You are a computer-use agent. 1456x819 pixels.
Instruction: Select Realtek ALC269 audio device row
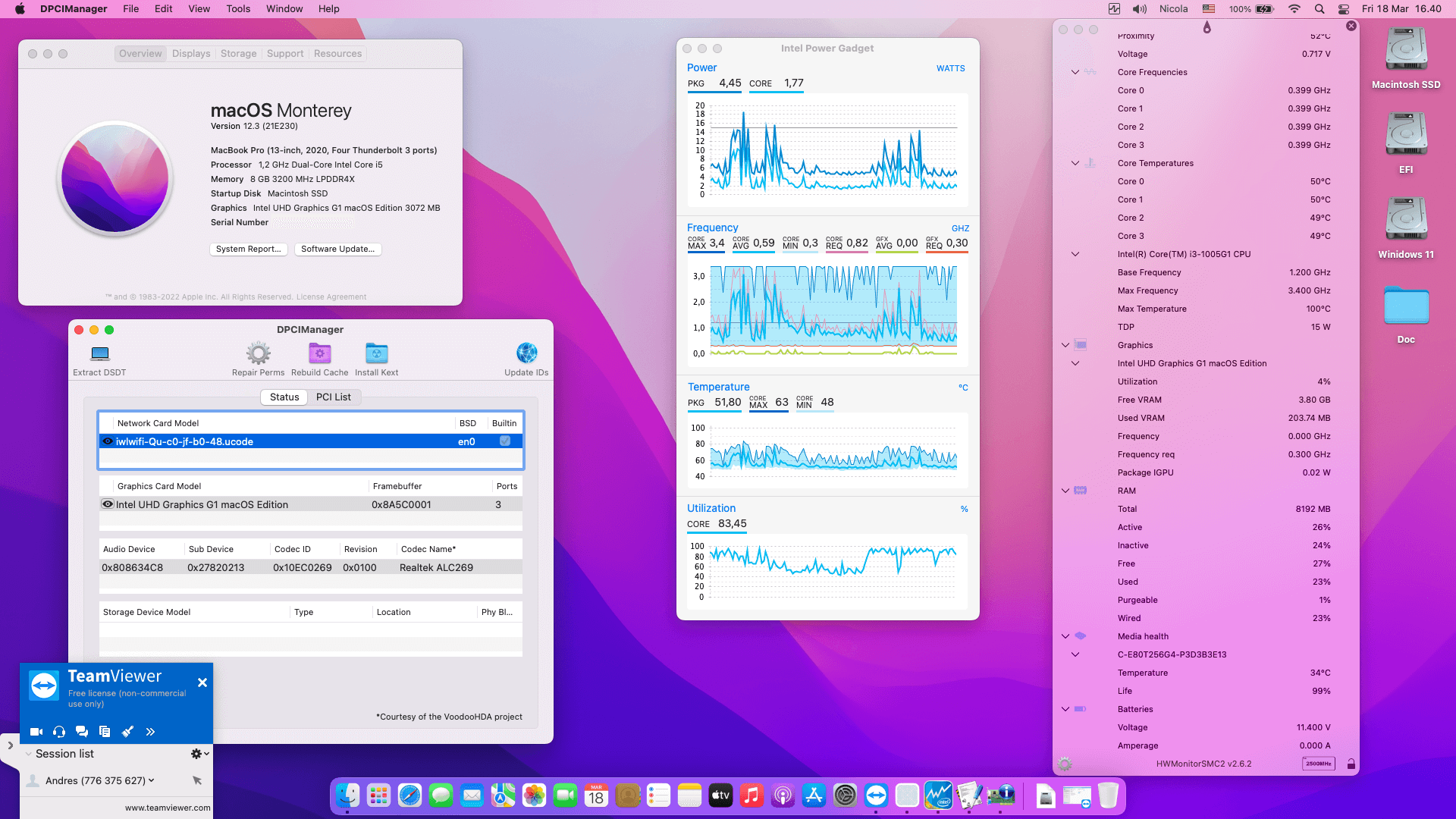pos(311,567)
